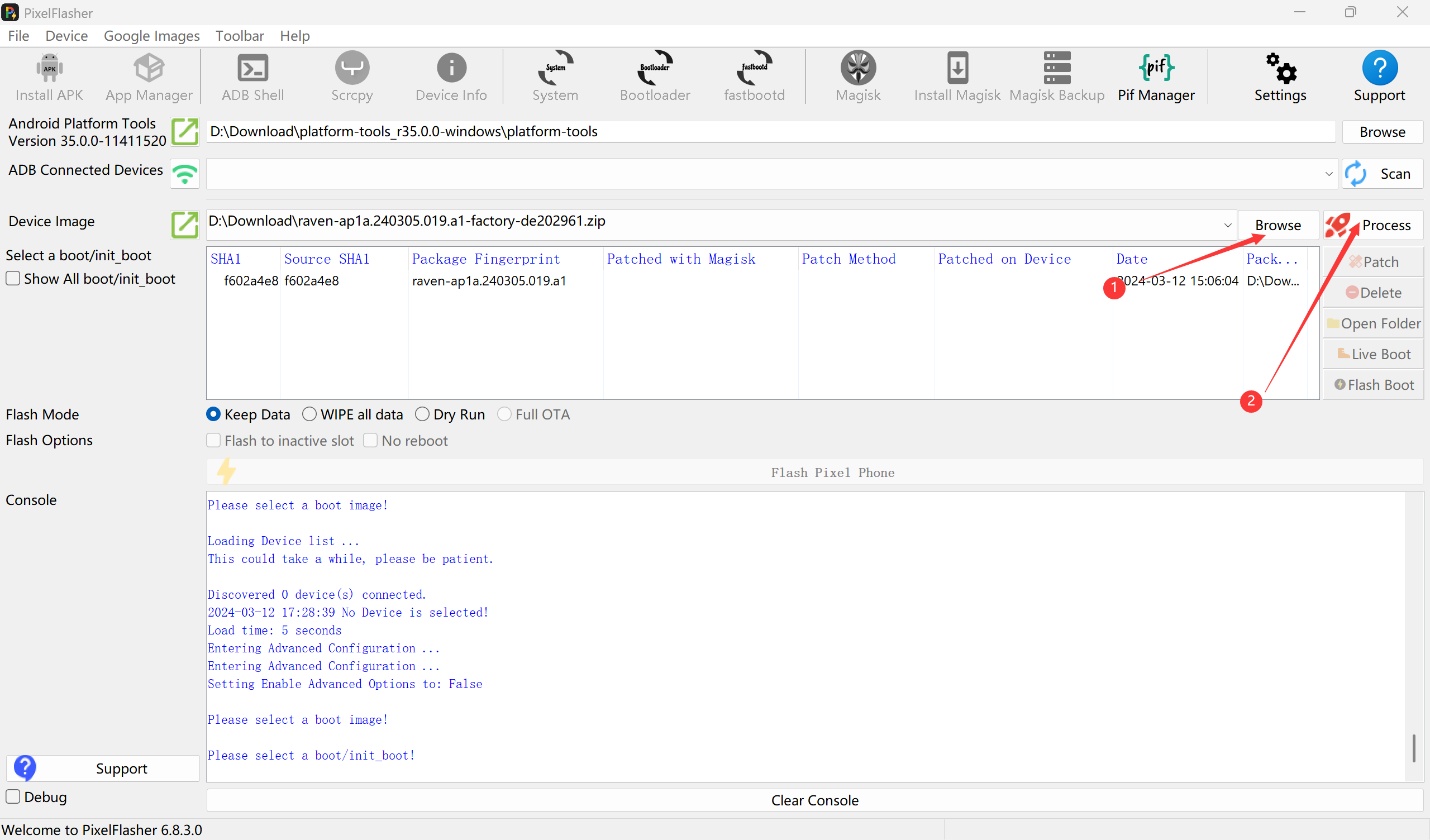
Task: Click the Live Boot button
Action: point(1373,354)
